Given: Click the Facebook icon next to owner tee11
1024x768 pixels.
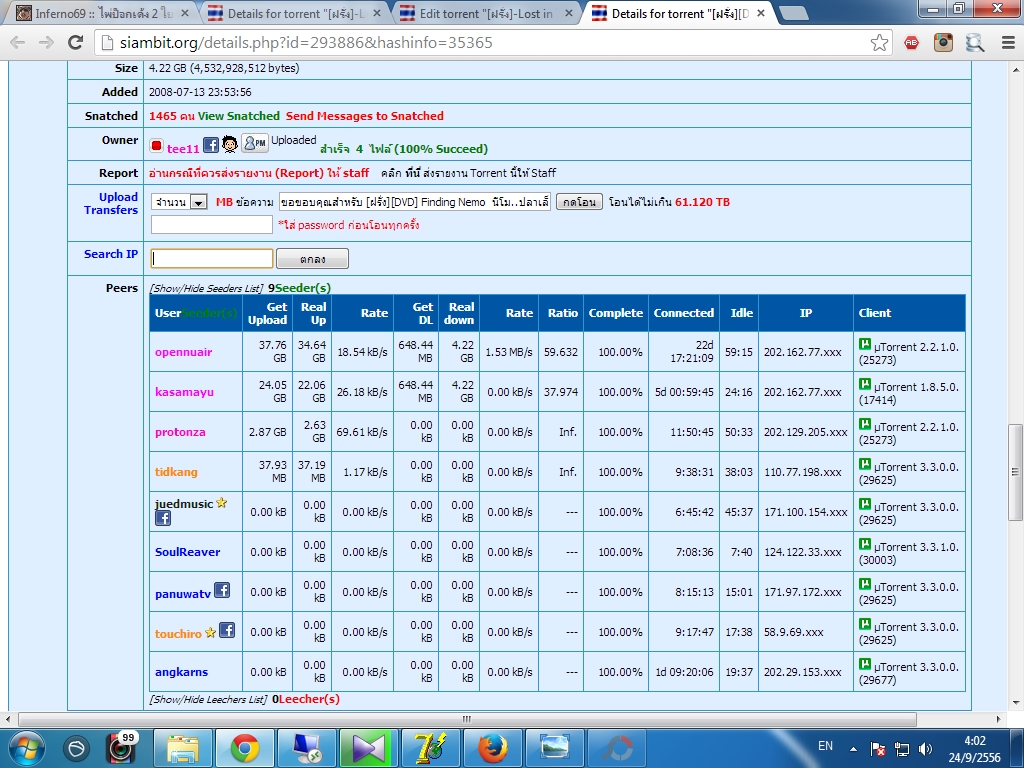Looking at the screenshot, I should [x=210, y=145].
